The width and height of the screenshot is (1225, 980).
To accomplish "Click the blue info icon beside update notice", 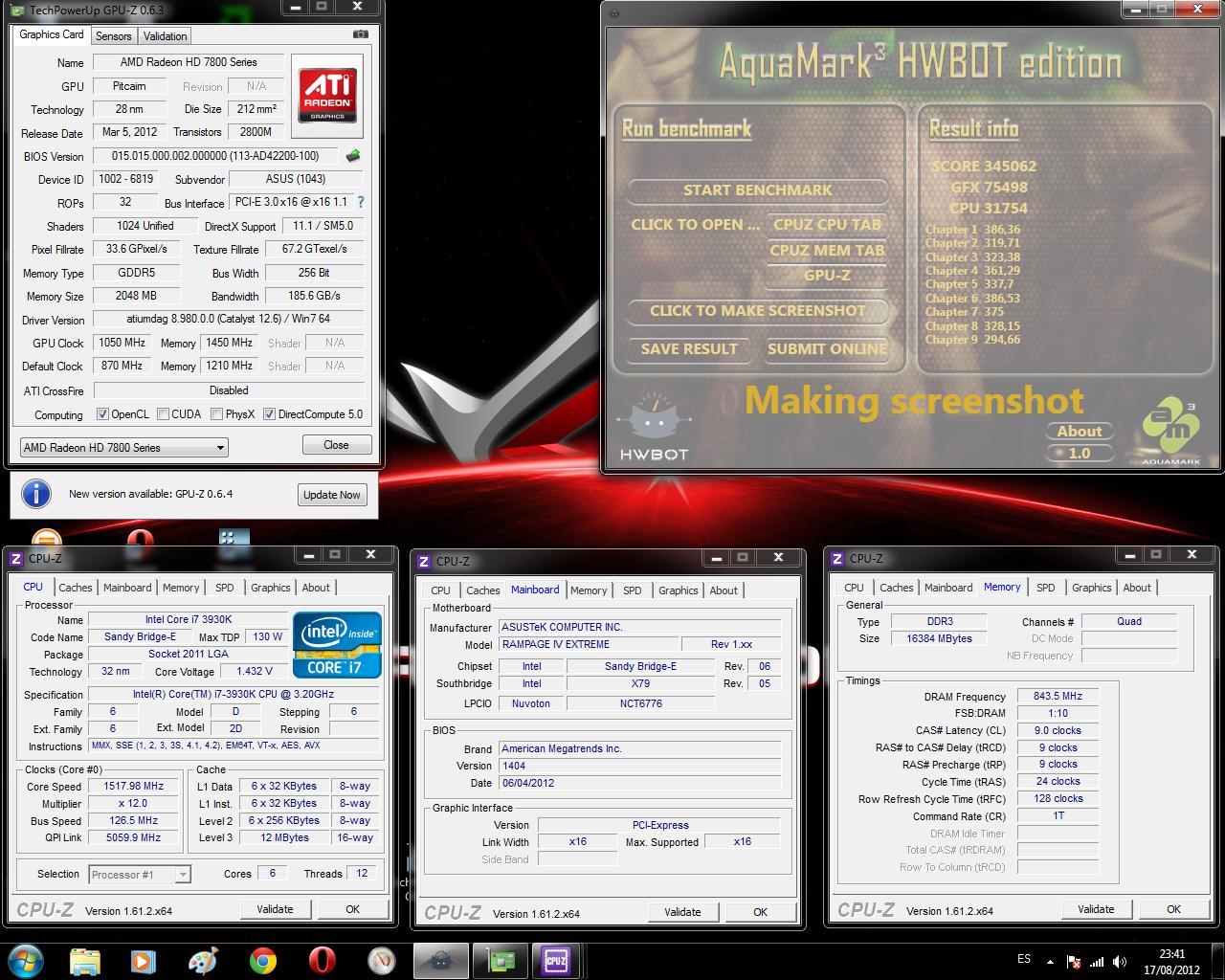I will [36, 494].
